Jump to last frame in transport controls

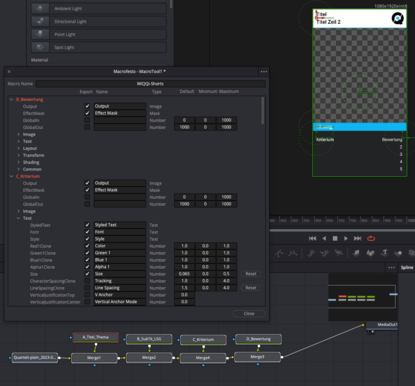[x=358, y=238]
